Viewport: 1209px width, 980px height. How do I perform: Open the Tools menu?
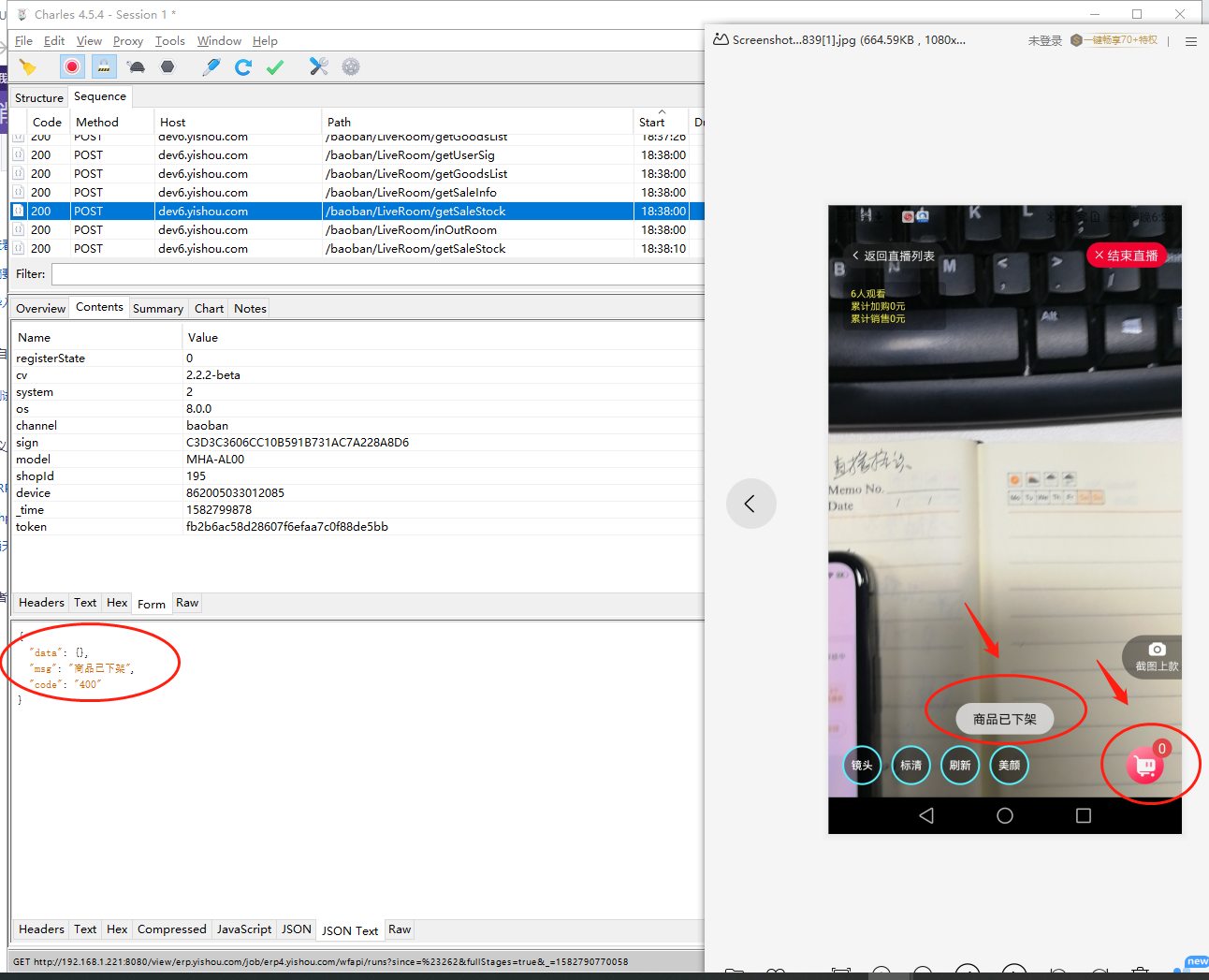[170, 41]
